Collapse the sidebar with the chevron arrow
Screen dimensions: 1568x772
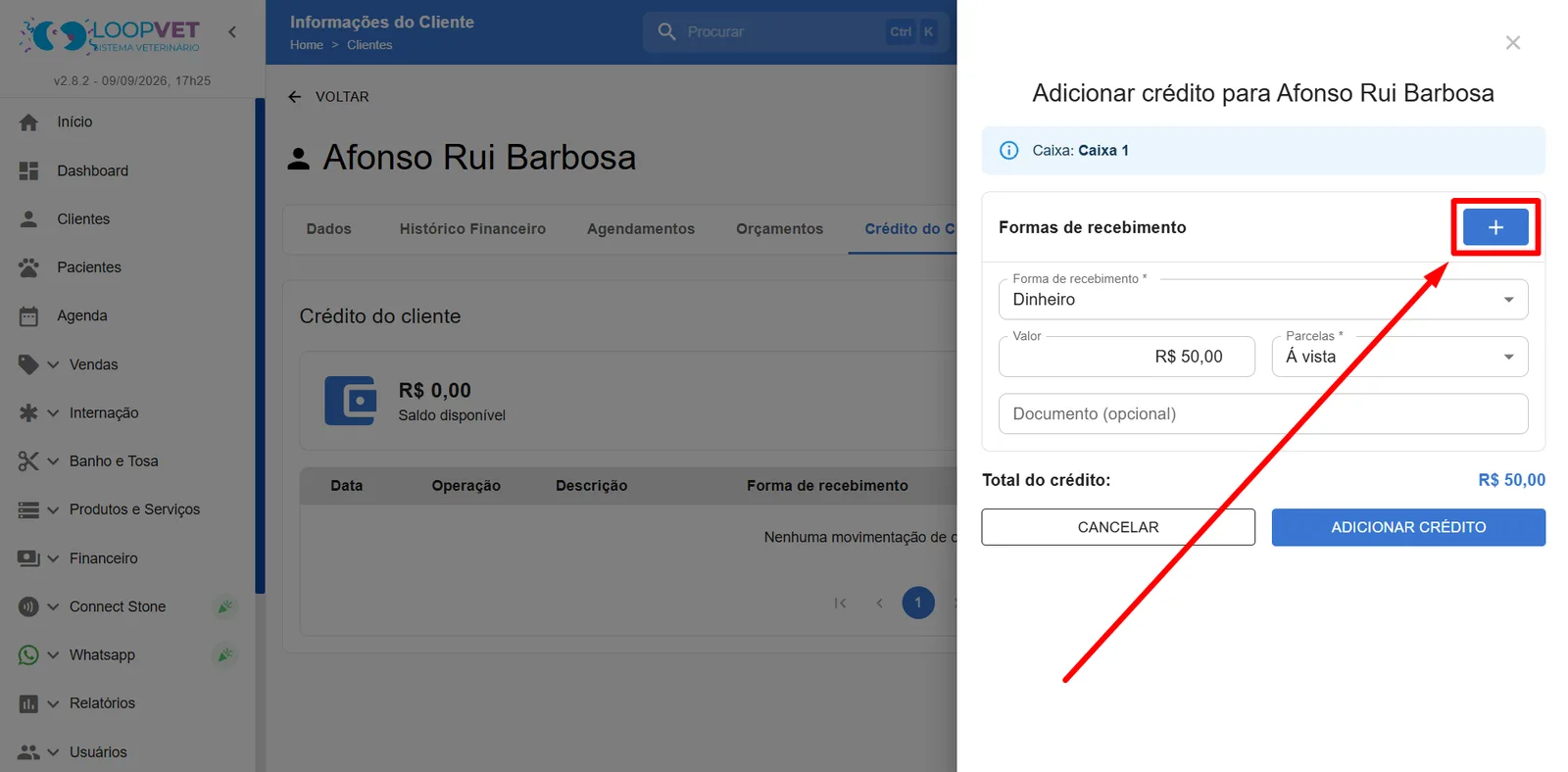(232, 32)
